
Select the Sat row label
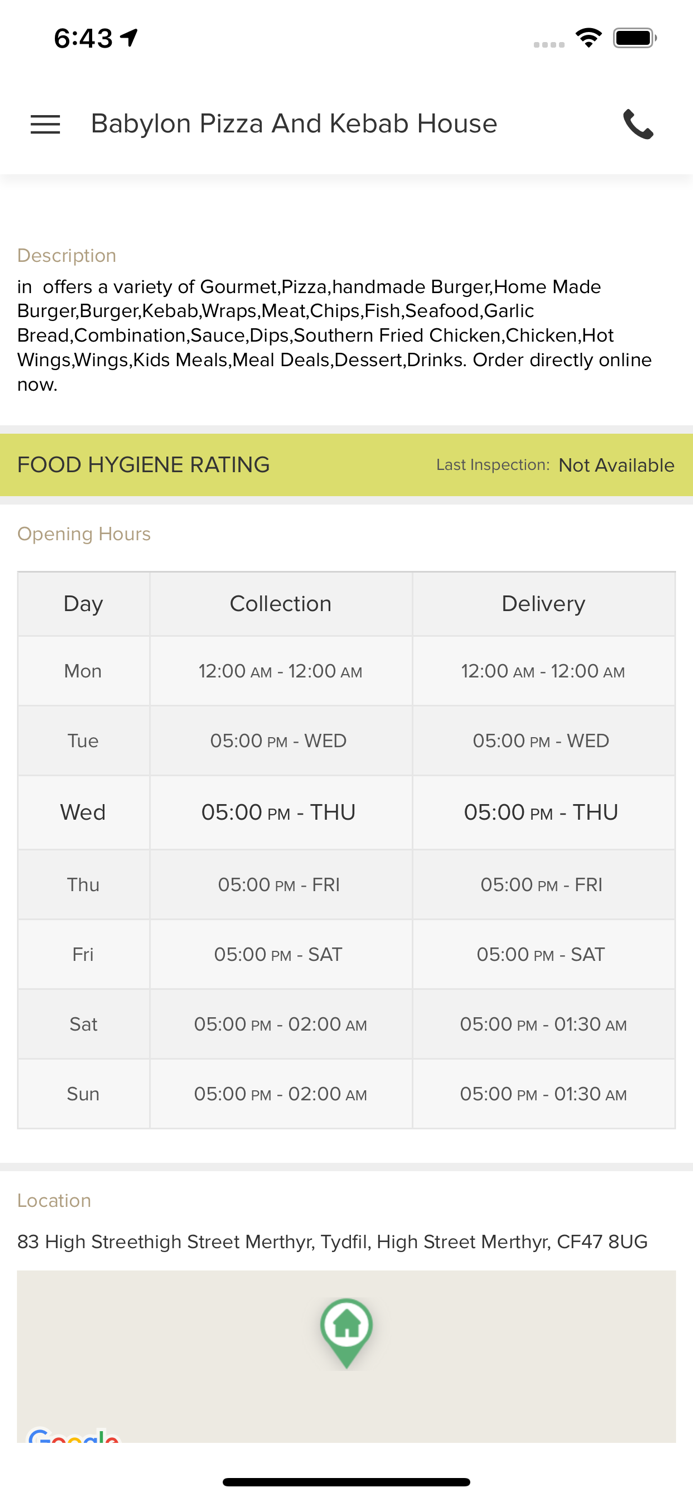(83, 1024)
